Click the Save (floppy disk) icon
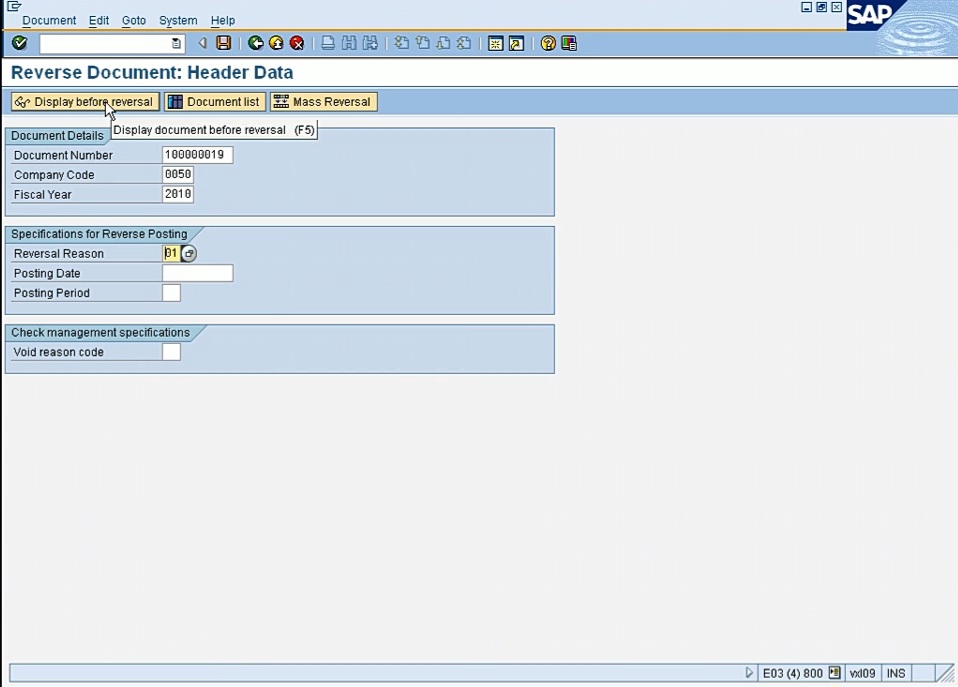Screen dimensions: 958x687 [224, 43]
